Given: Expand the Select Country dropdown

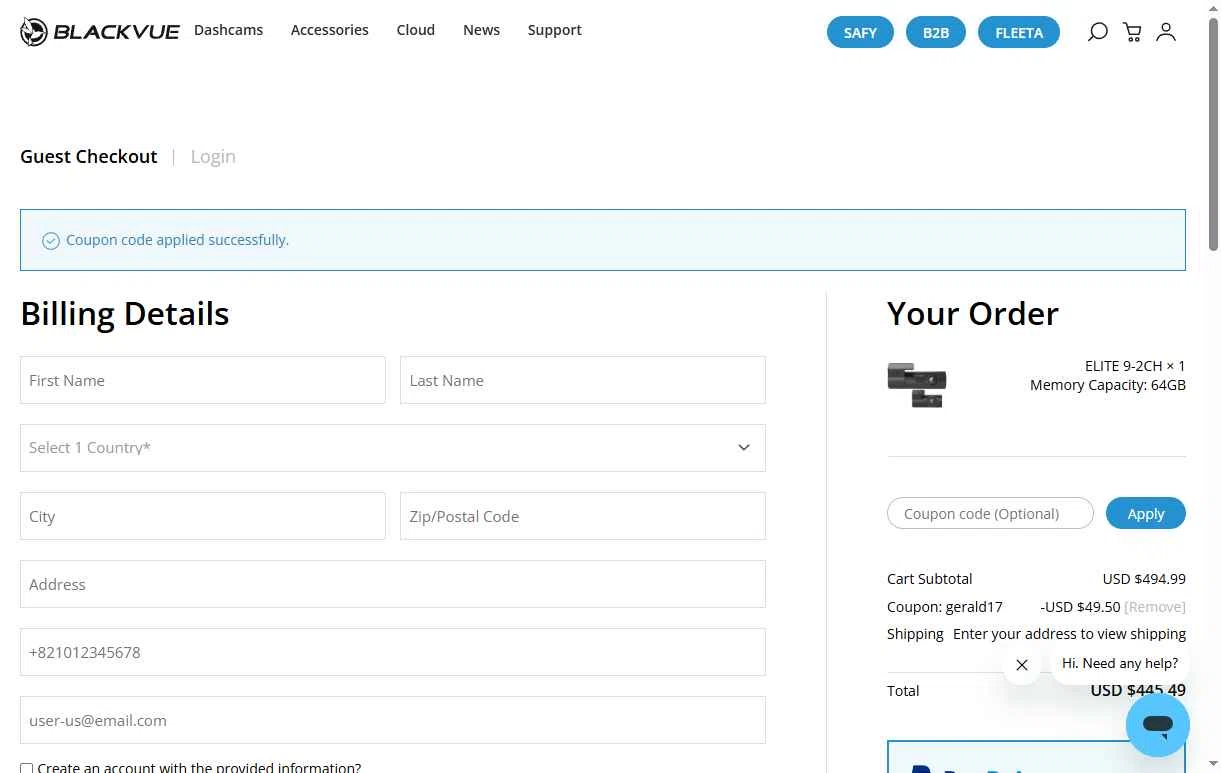Looking at the screenshot, I should pyautogui.click(x=393, y=448).
